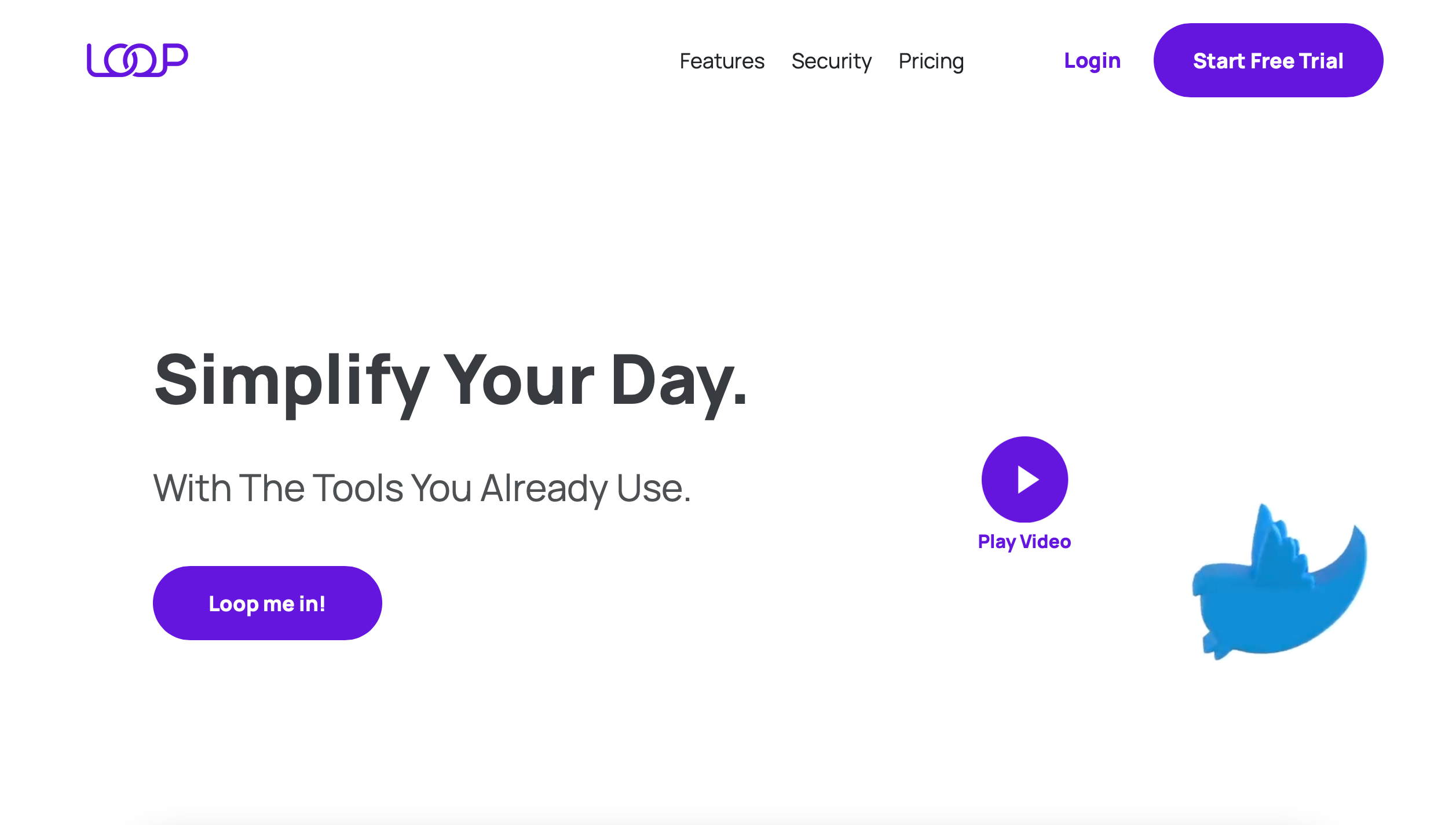This screenshot has height=825, width=1456.
Task: Select the word Simplify in the headline
Action: [x=292, y=384]
